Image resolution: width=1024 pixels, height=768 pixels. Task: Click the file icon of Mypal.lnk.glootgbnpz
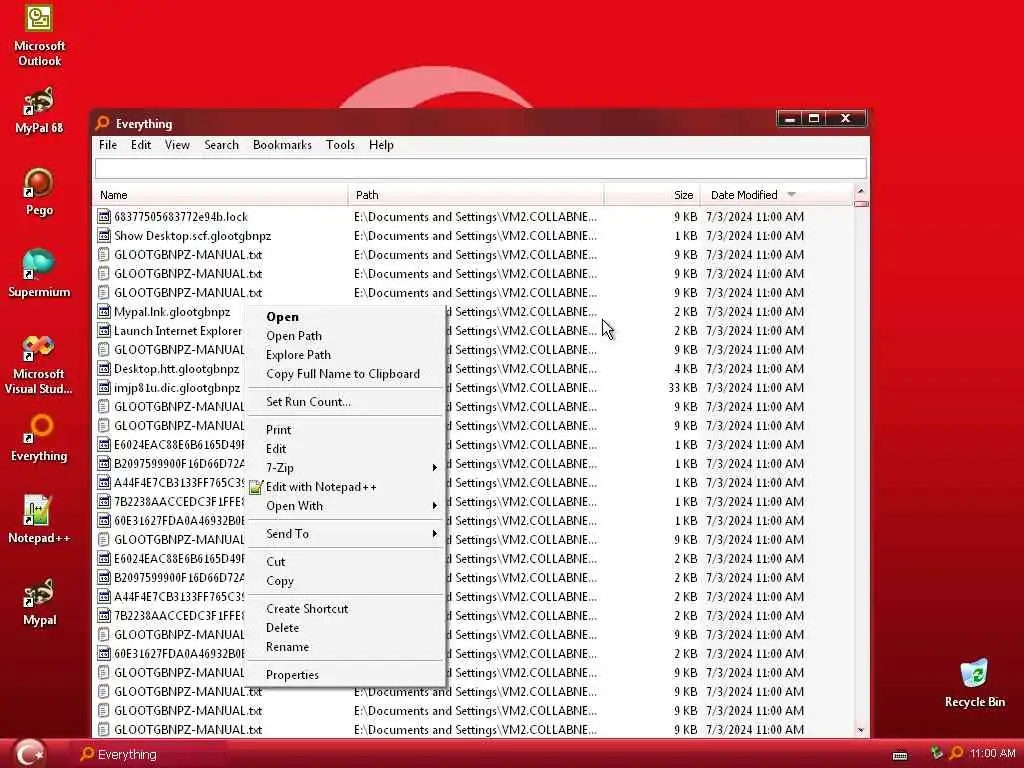tap(104, 312)
